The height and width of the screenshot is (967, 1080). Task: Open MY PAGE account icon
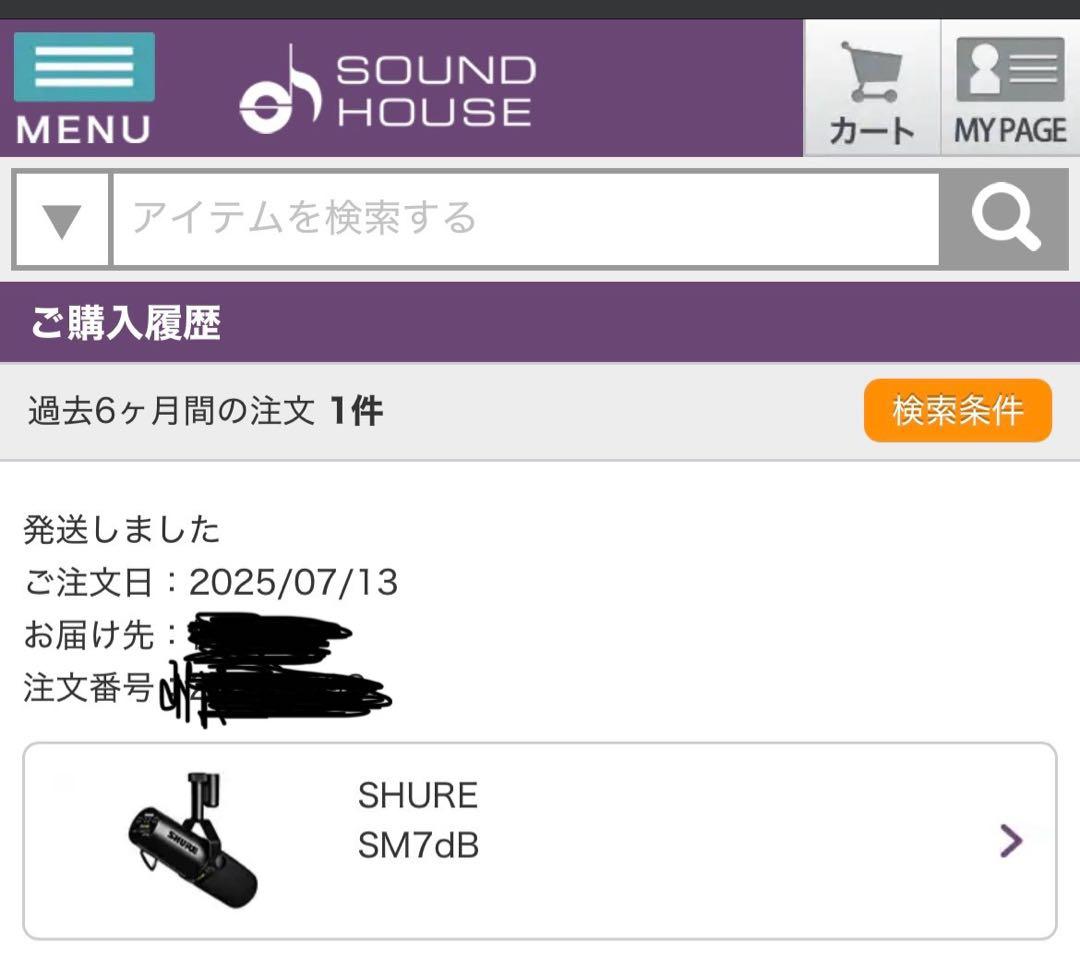click(1010, 85)
